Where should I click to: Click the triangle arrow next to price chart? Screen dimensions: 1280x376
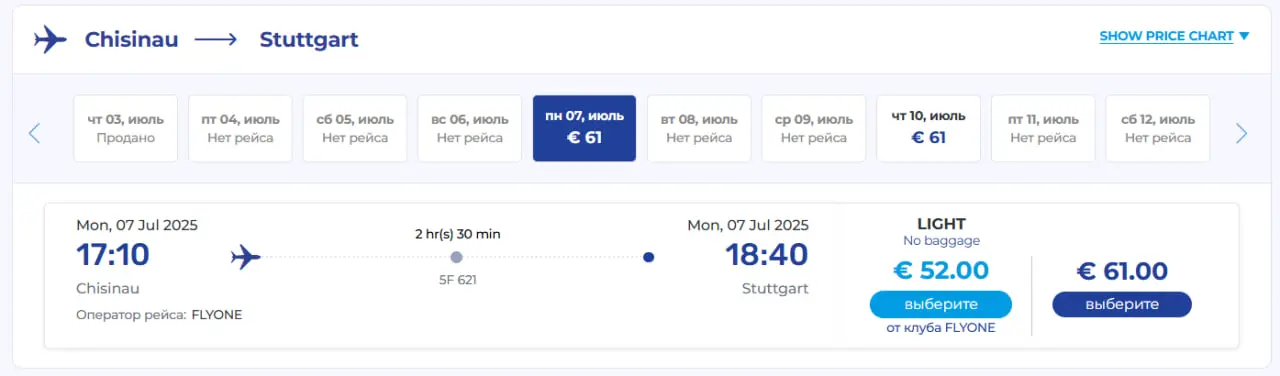(1244, 36)
